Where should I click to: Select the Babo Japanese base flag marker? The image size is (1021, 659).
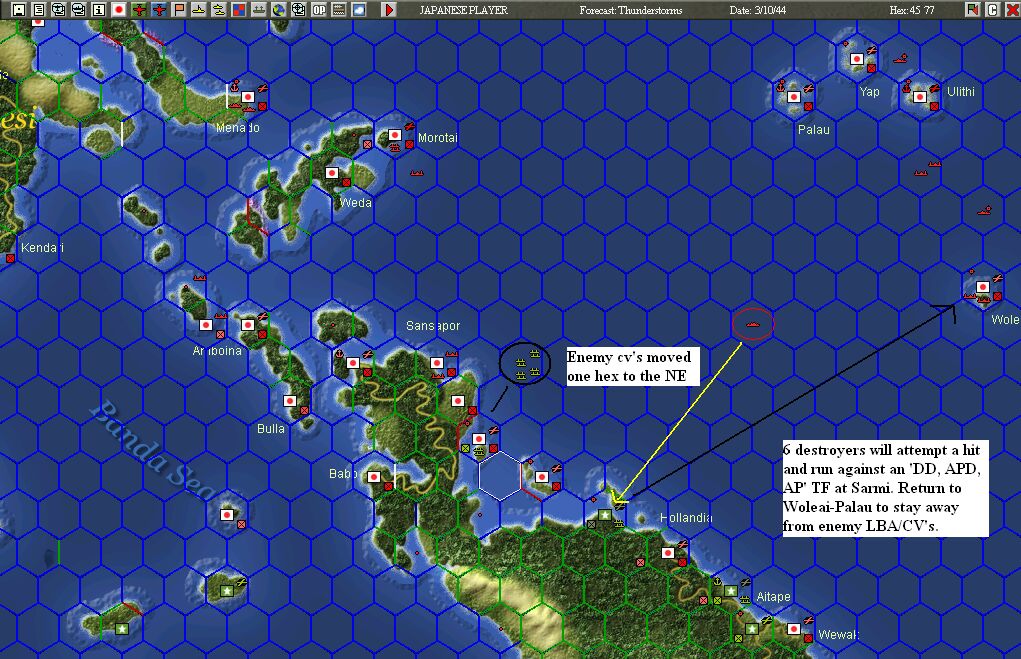point(374,477)
